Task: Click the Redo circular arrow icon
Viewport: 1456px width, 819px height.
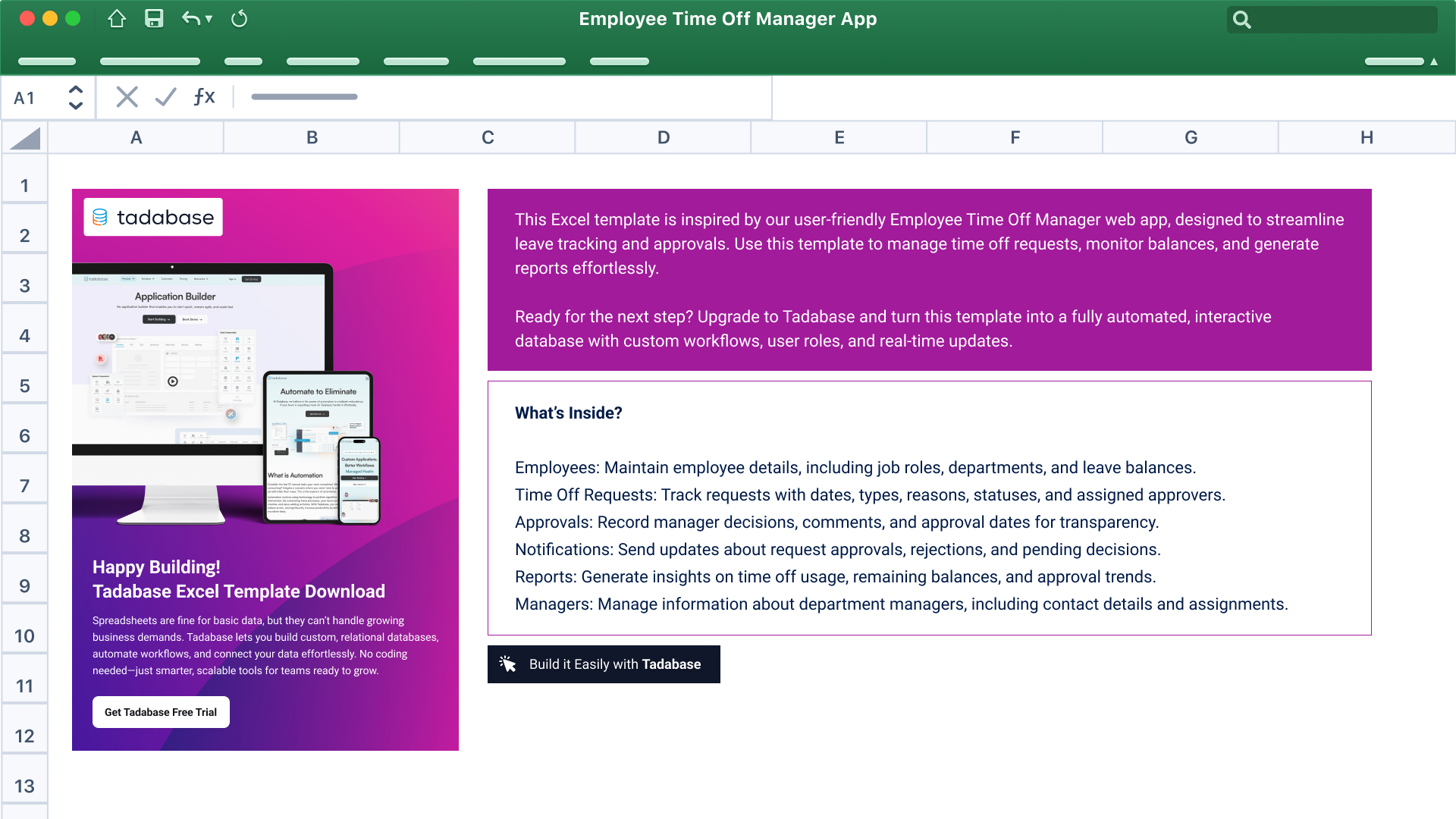Action: pos(239,19)
